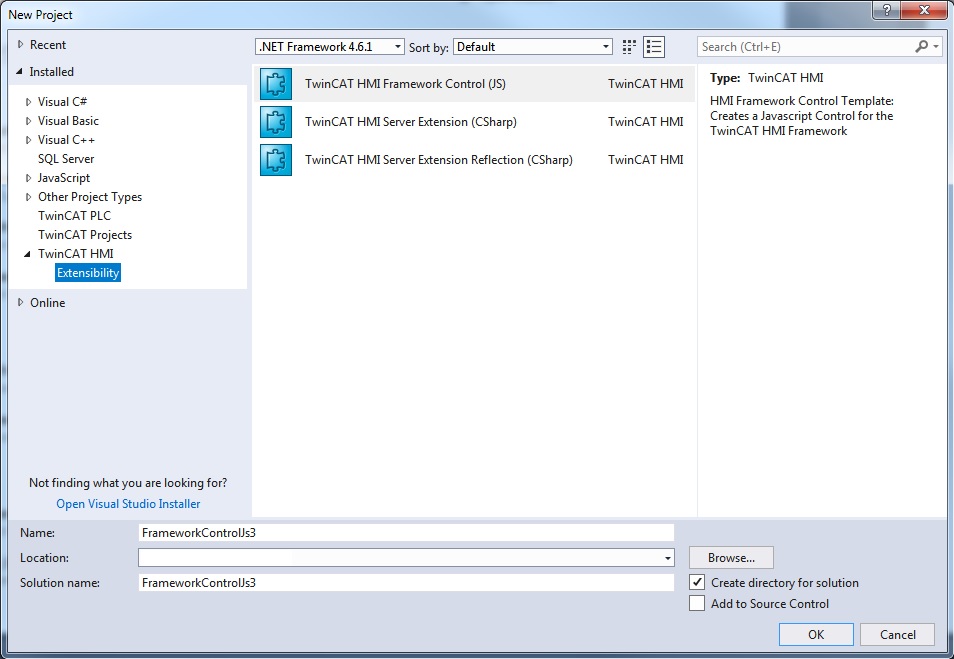Expand the Visual C# tree node
The image size is (954, 659).
click(x=28, y=102)
